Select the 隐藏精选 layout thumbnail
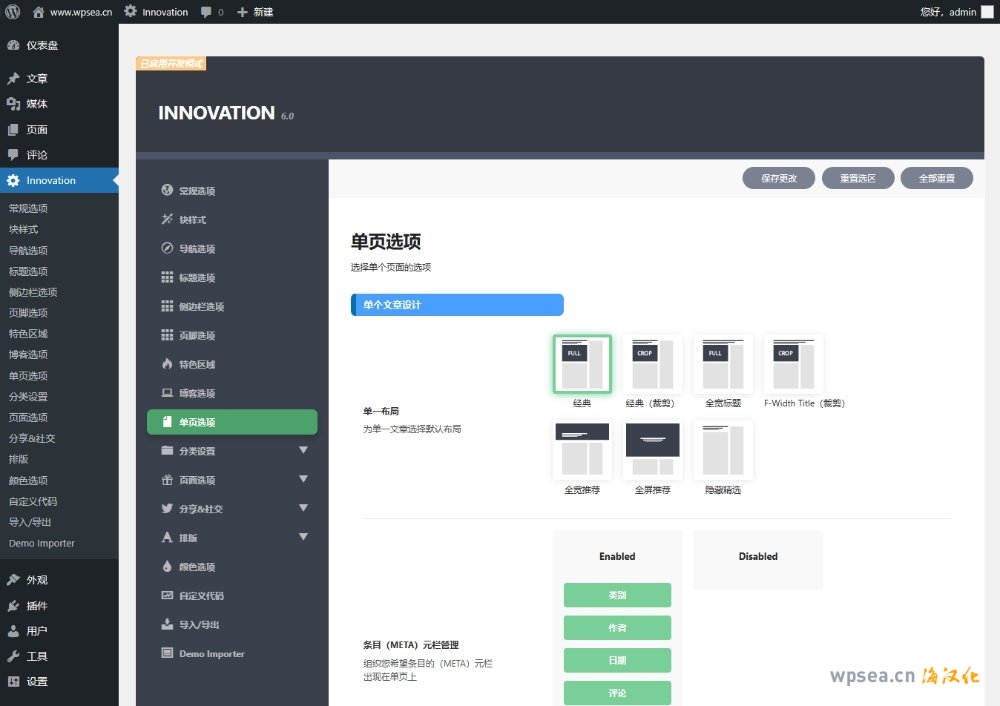This screenshot has height=706, width=1000. click(722, 450)
